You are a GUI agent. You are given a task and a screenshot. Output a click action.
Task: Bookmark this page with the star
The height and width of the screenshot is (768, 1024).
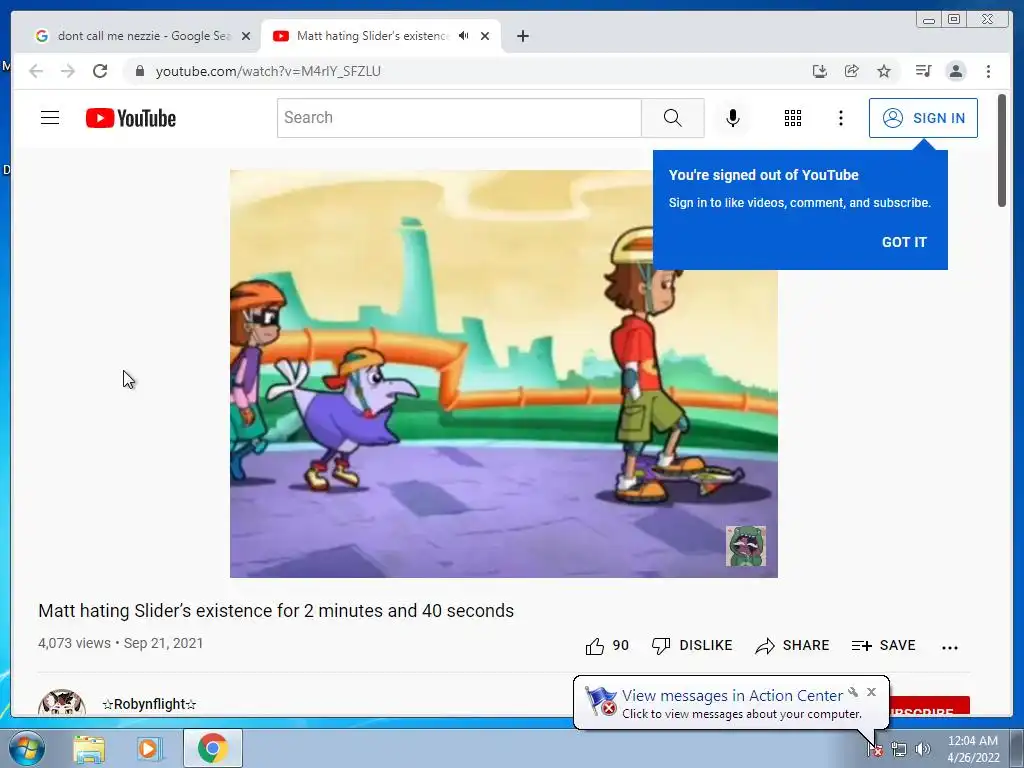pyautogui.click(x=884, y=71)
